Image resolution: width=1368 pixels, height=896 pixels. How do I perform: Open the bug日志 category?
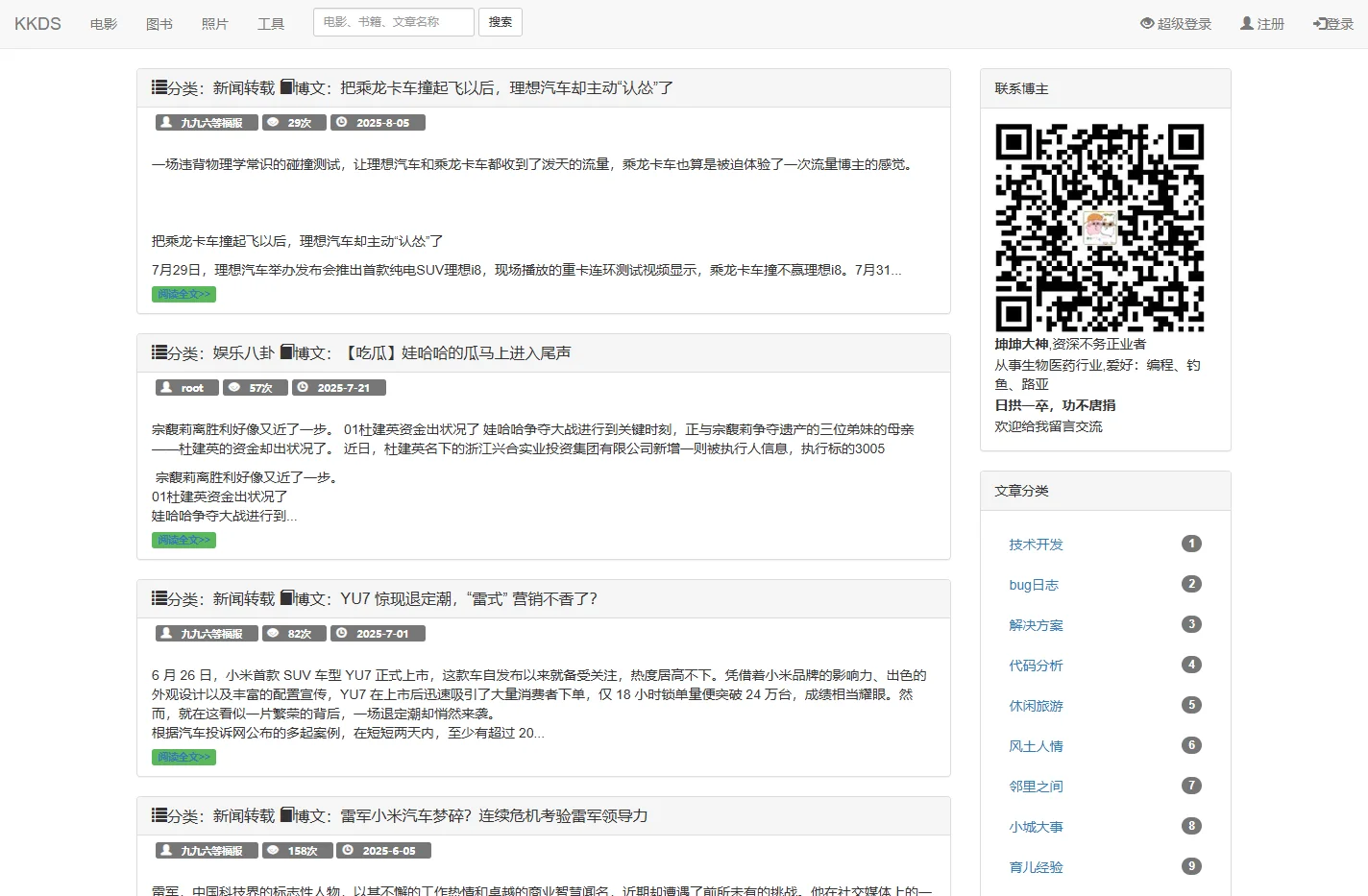pyautogui.click(x=1034, y=585)
